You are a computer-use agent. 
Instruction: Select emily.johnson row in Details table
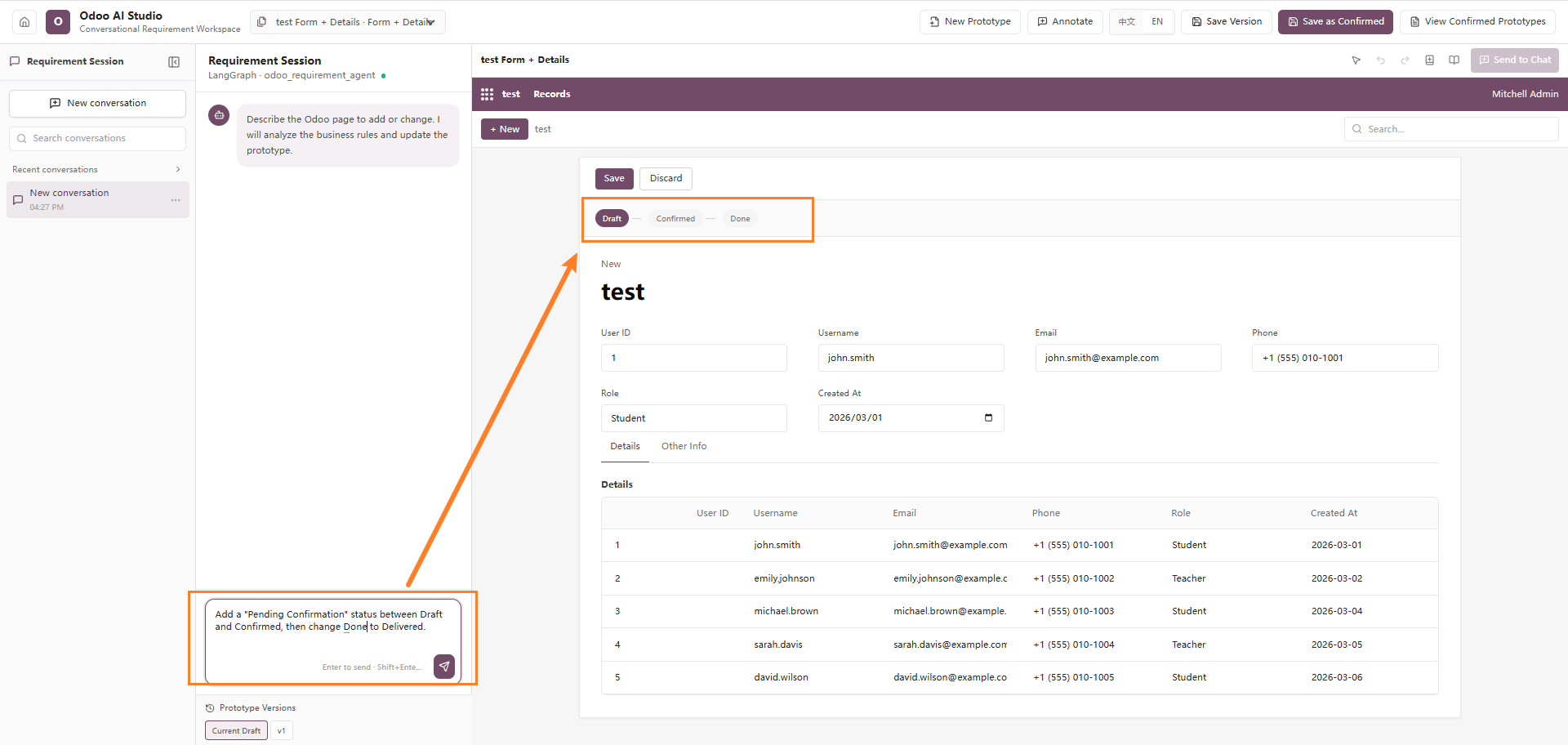[1020, 578]
